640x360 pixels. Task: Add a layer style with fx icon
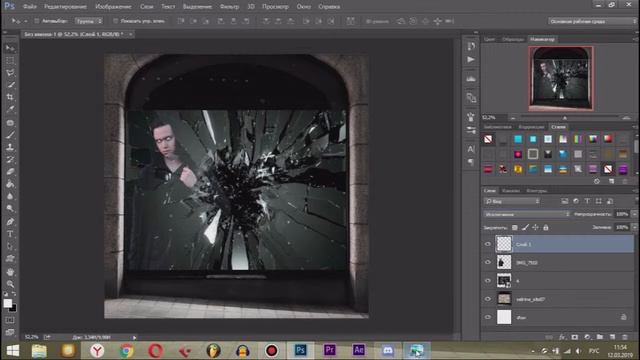coord(562,337)
